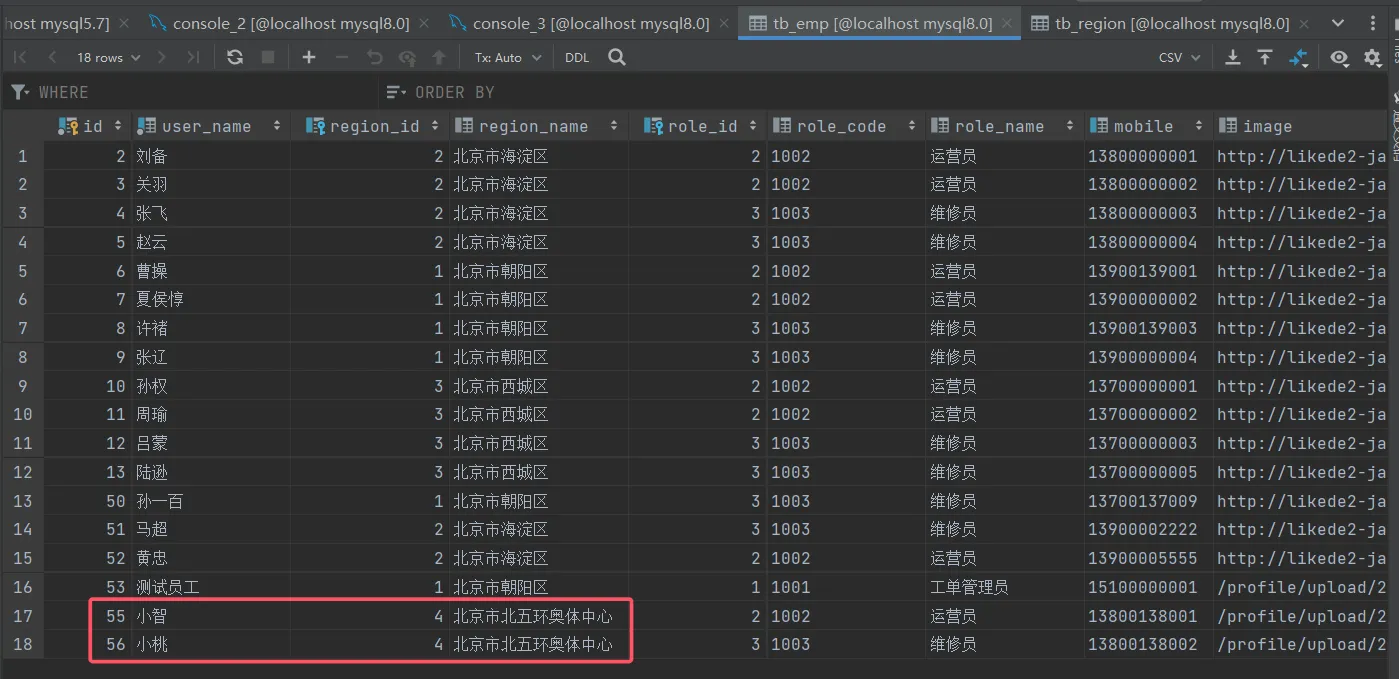Go to first page of rows
Screen dimensions: 1399x679
click(20, 57)
